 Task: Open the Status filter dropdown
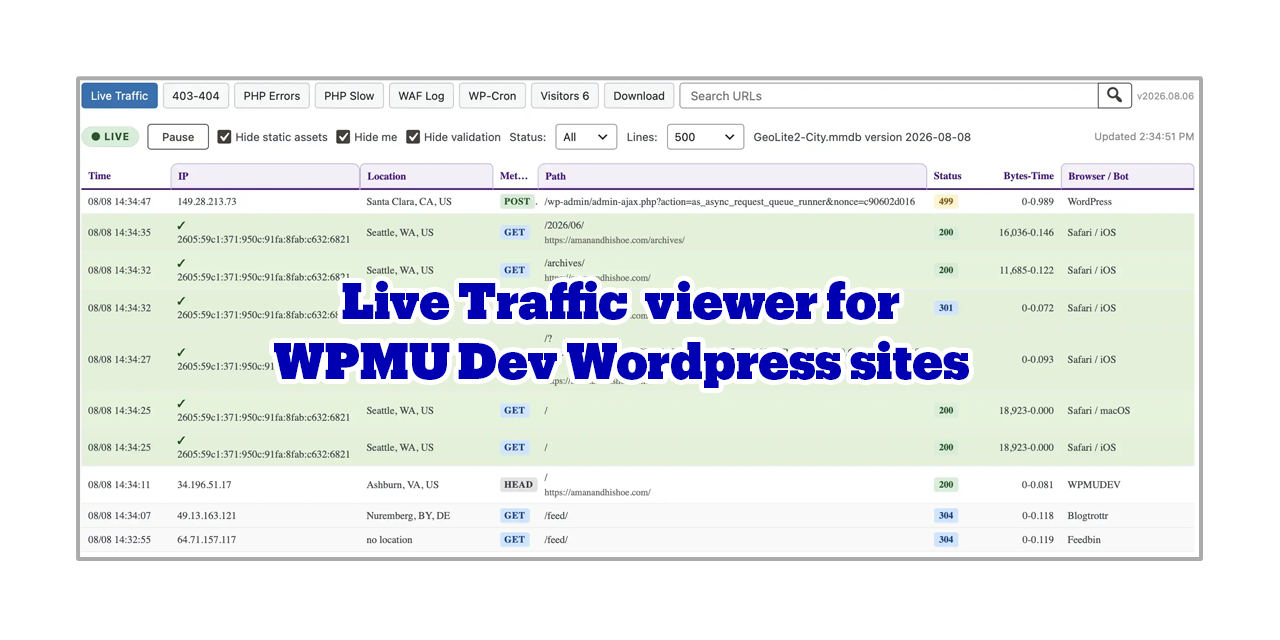pyautogui.click(x=586, y=137)
